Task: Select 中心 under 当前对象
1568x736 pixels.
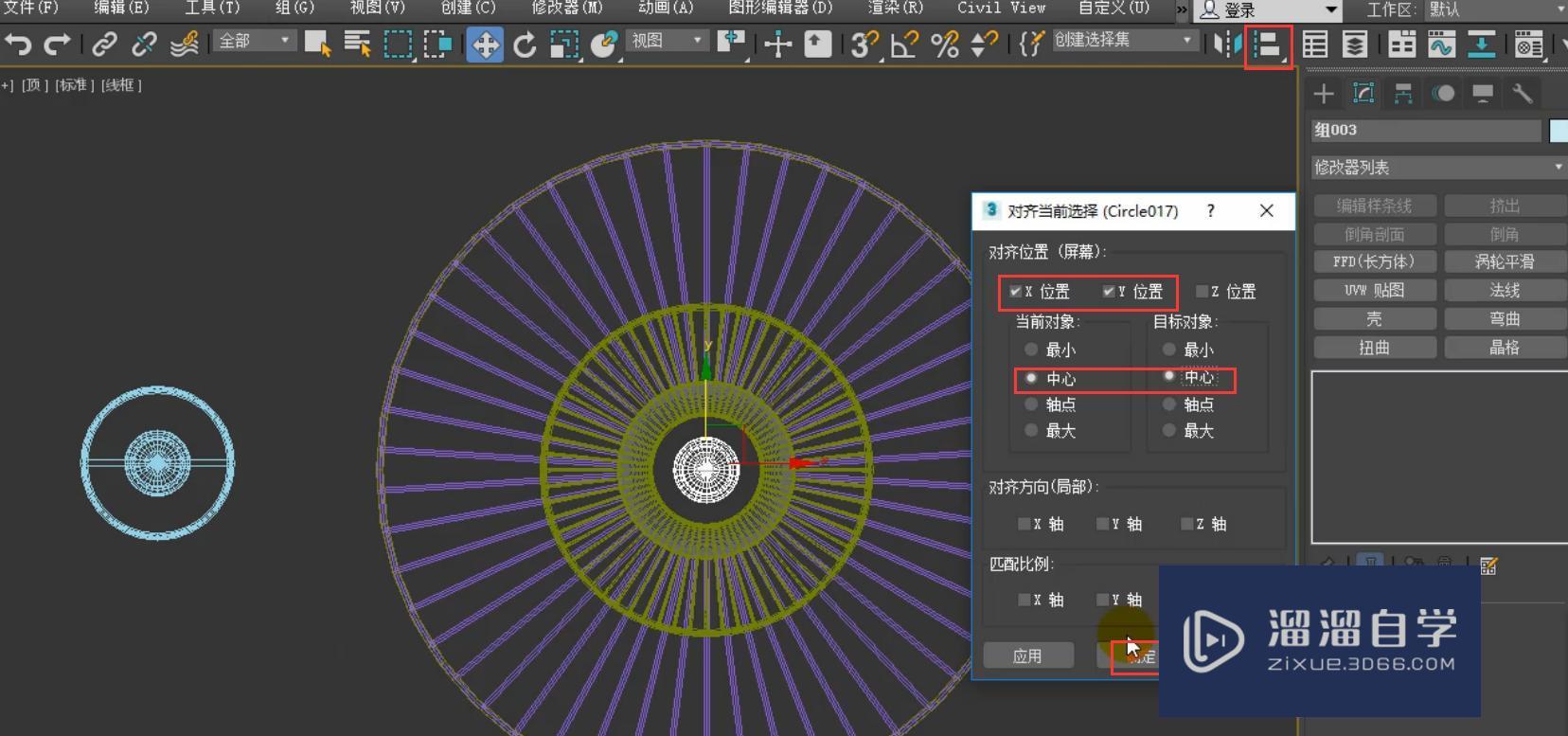Action: point(1031,378)
